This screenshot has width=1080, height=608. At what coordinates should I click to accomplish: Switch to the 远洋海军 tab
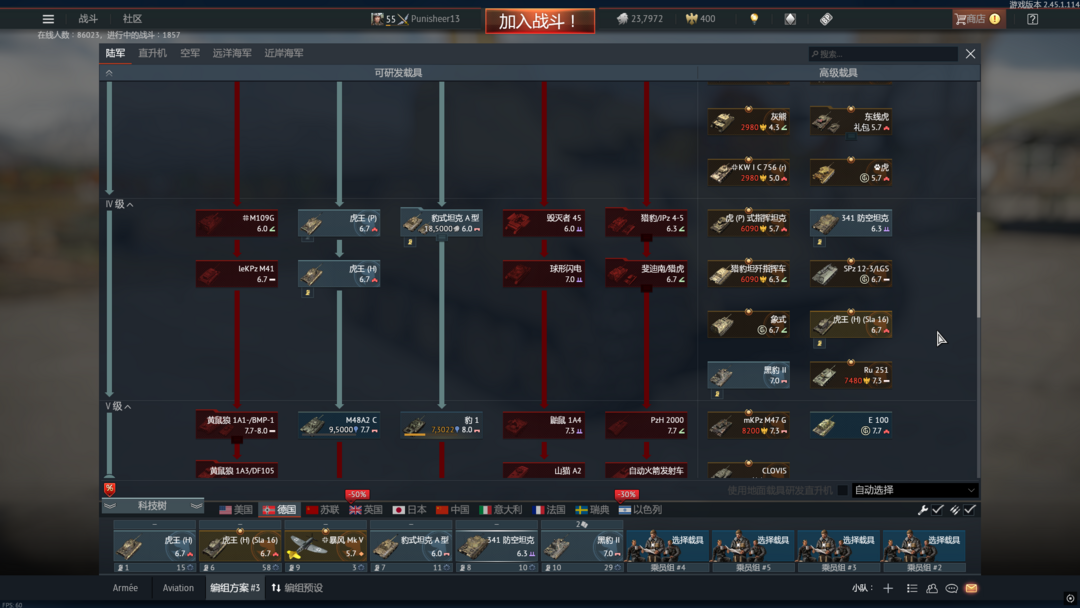click(232, 53)
